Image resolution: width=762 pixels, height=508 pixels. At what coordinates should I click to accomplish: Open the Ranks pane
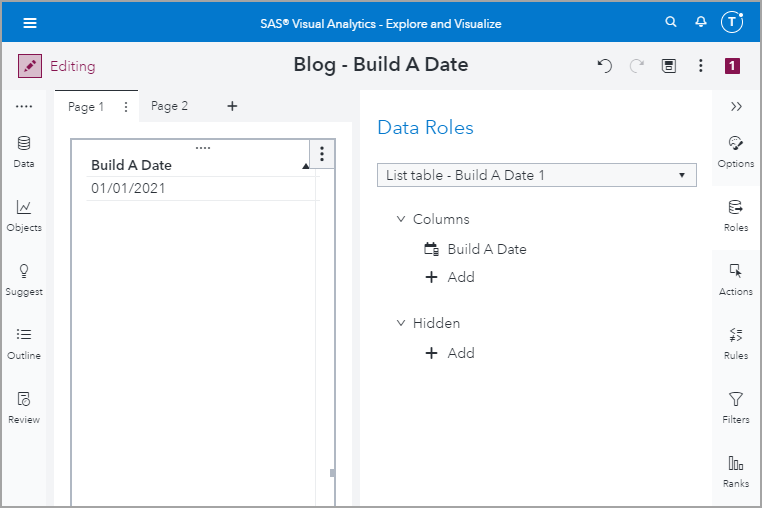pos(736,471)
